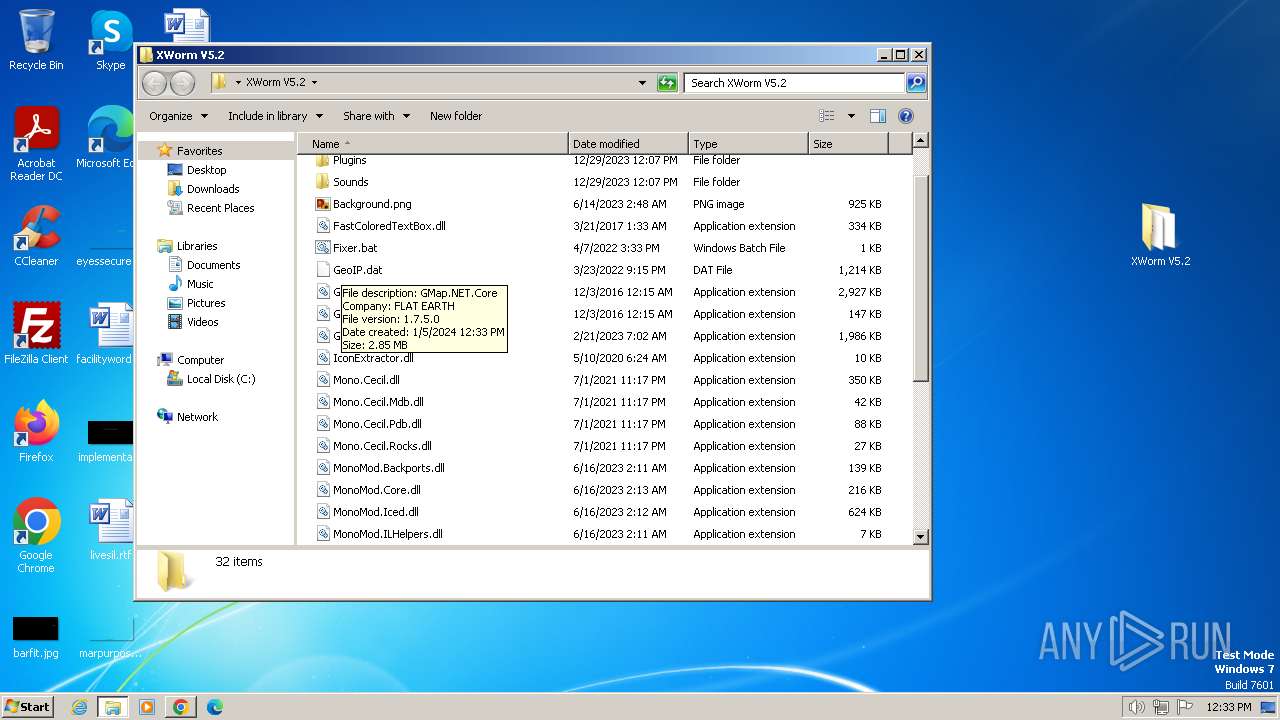Open livesil.rtf desktop document
The image size is (1280, 720).
tap(110, 530)
